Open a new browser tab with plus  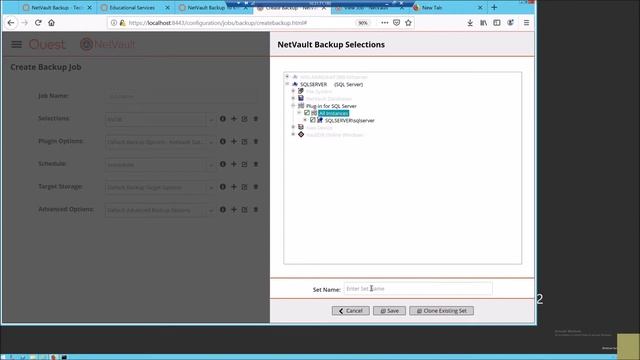coord(494,7)
